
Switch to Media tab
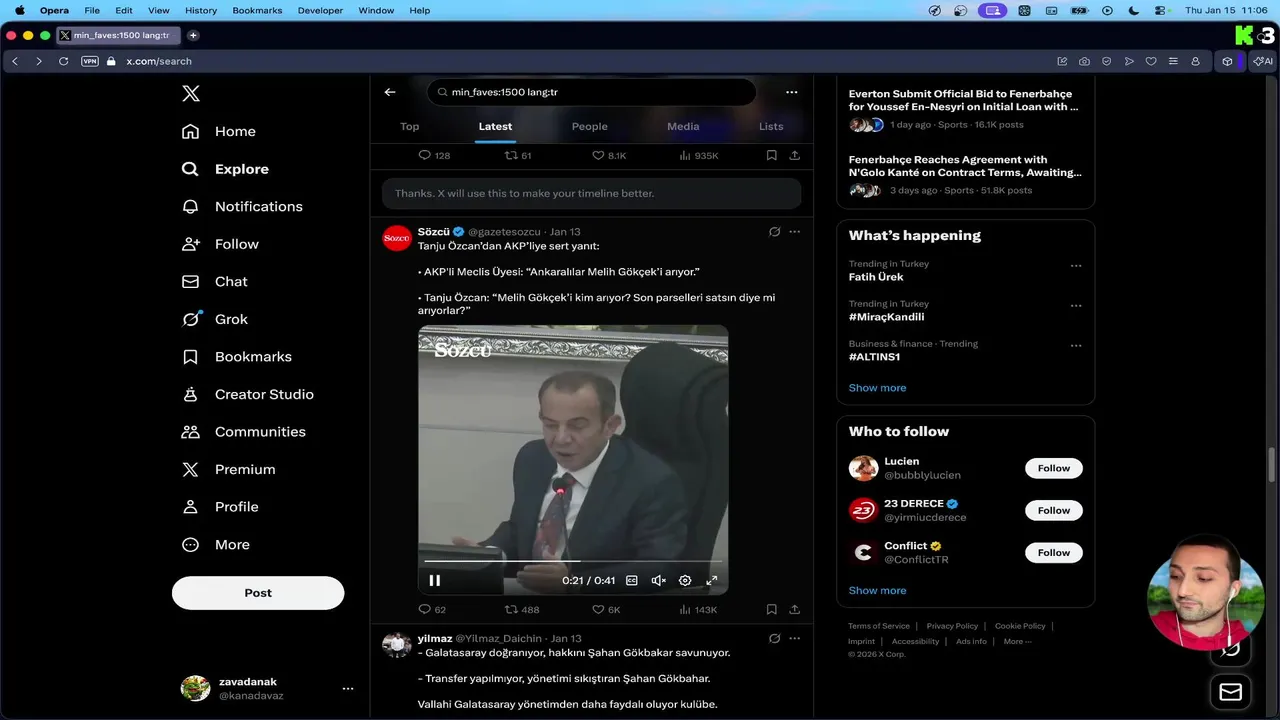click(683, 126)
